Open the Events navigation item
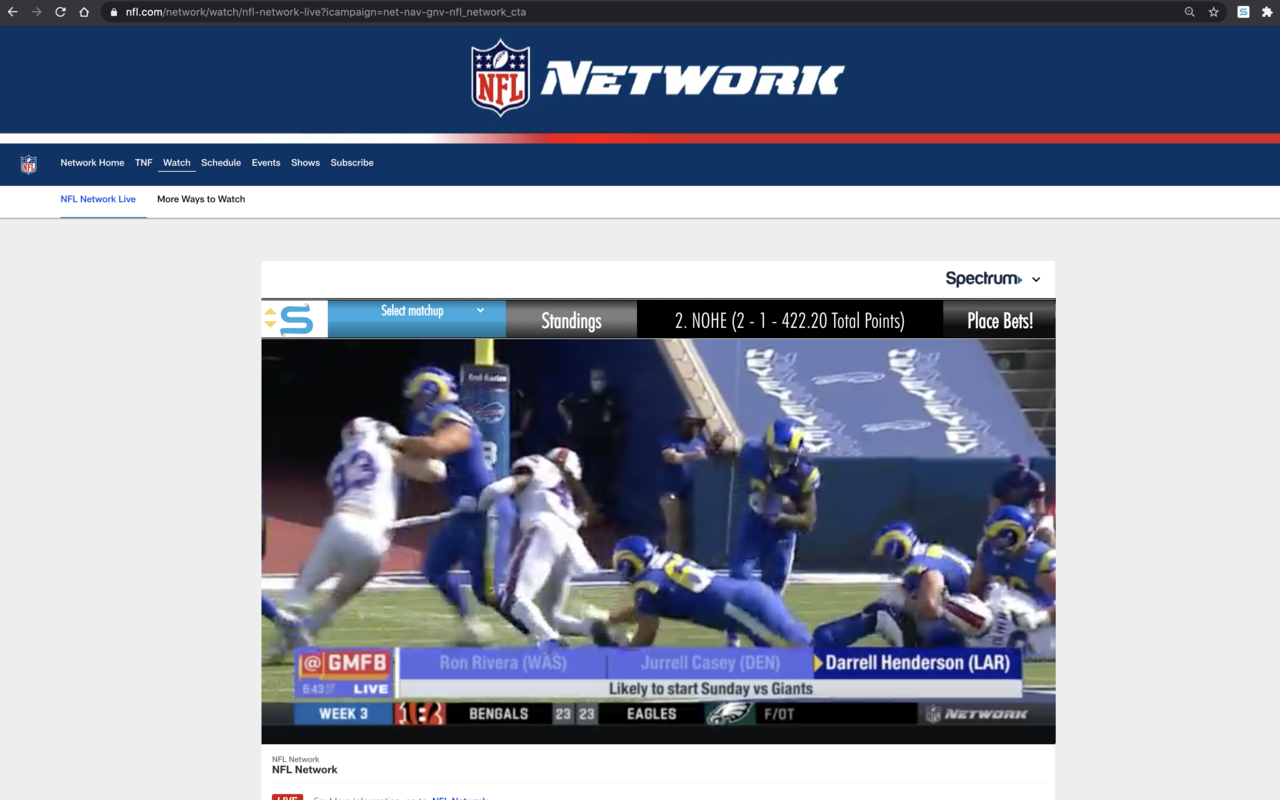The image size is (1280, 800). coord(266,163)
